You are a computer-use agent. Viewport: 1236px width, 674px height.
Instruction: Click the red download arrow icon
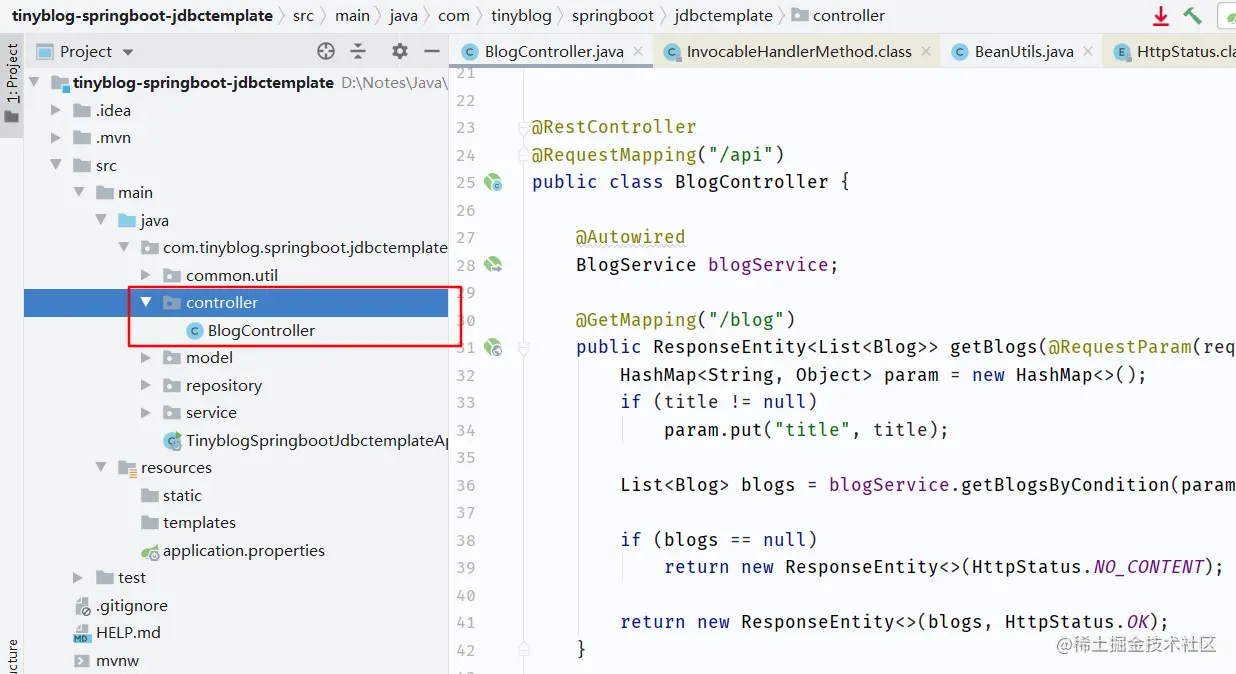[x=1161, y=16]
